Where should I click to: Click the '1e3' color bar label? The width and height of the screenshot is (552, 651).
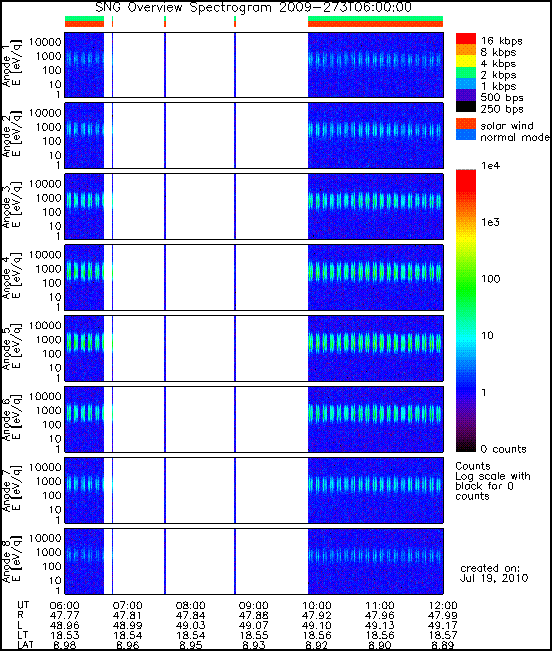[491, 222]
